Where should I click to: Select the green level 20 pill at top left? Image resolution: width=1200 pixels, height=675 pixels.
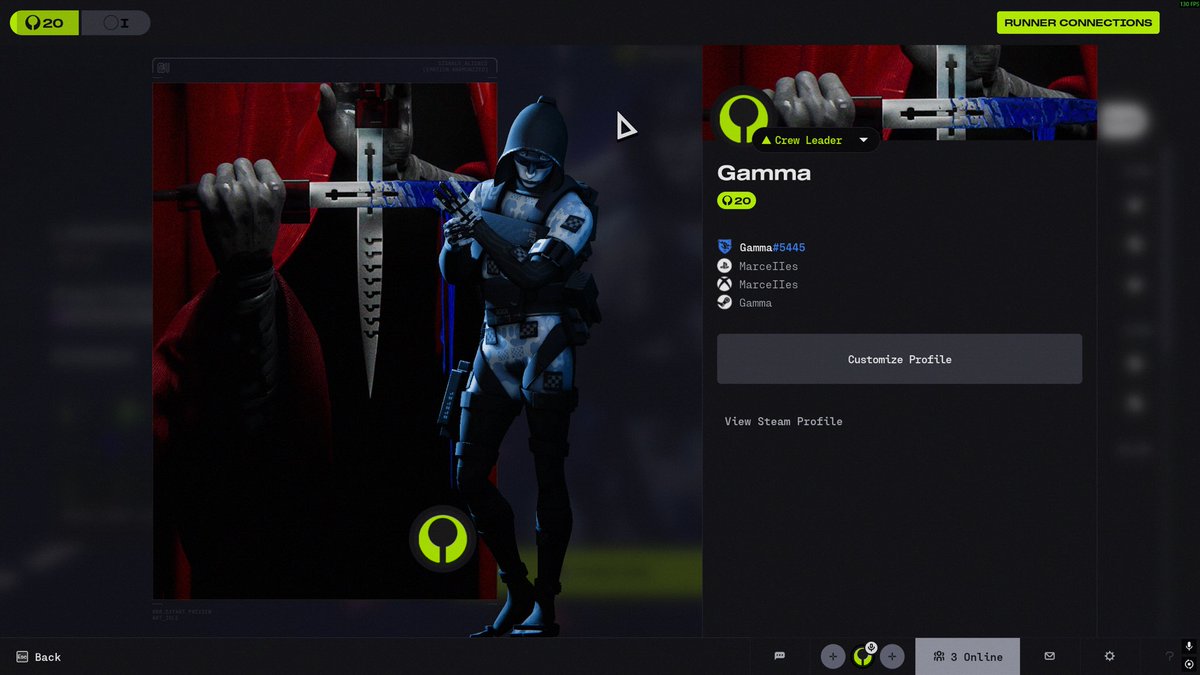pyautogui.click(x=44, y=22)
